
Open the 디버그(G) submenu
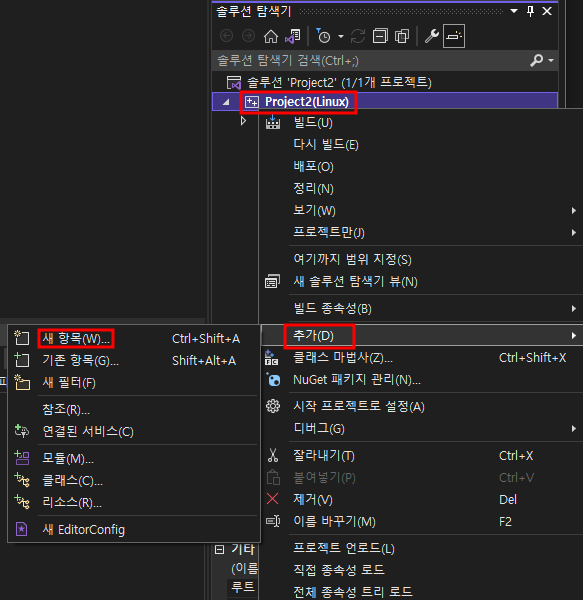coord(421,429)
